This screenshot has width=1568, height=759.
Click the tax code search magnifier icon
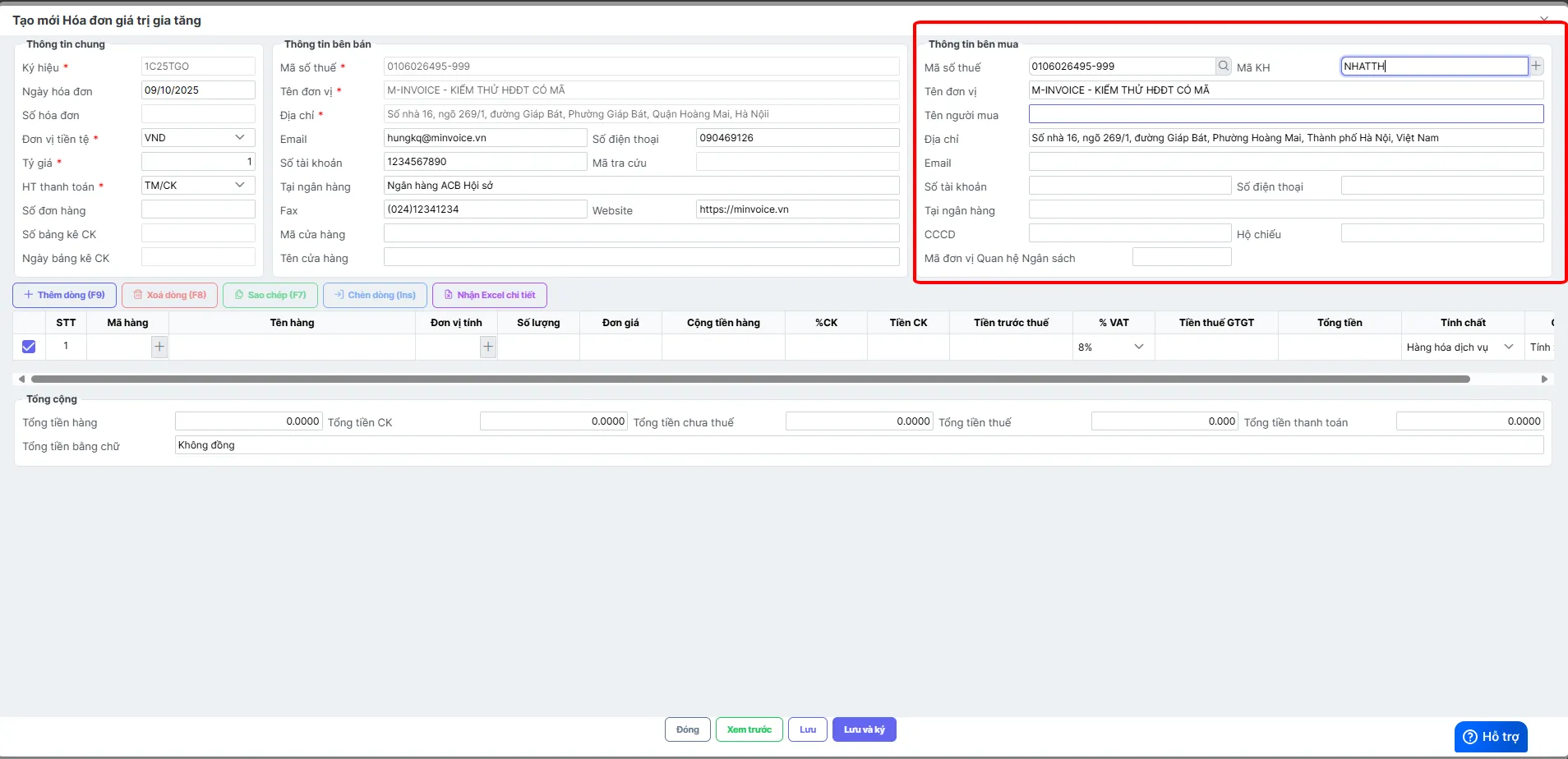point(1224,67)
